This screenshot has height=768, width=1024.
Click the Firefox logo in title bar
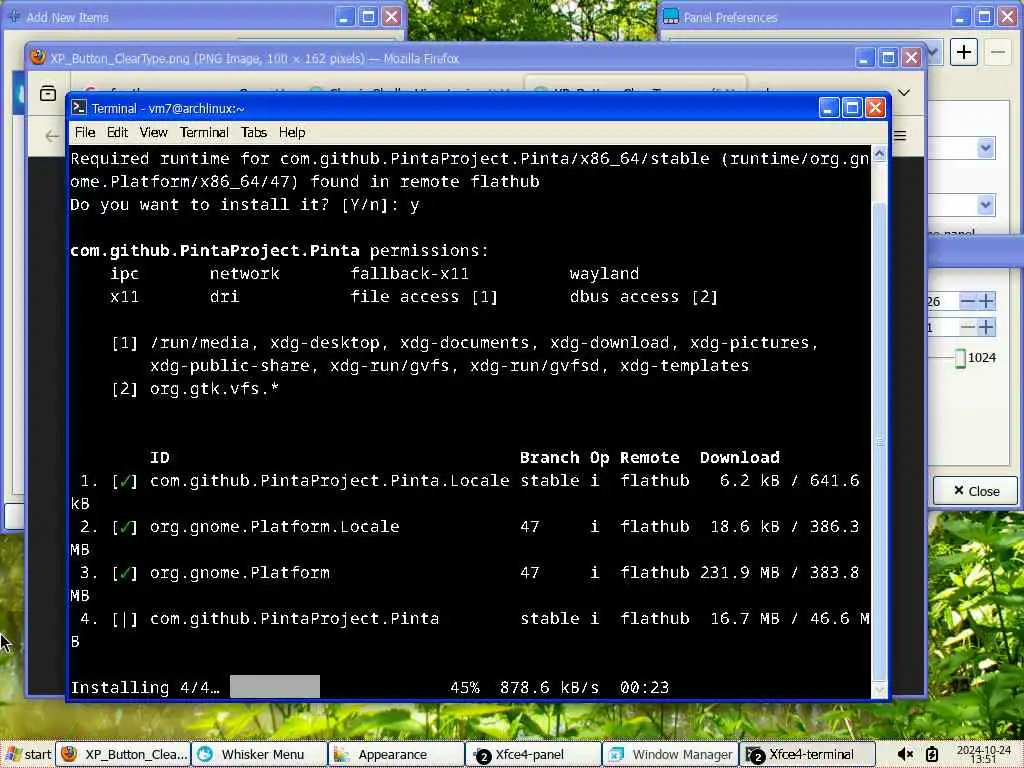click(x=38, y=57)
